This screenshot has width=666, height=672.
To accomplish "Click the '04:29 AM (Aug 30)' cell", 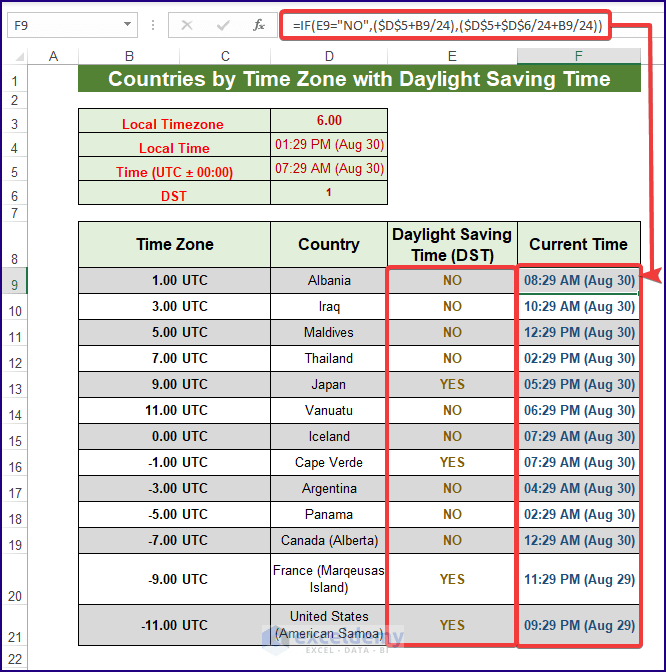I will 579,489.
